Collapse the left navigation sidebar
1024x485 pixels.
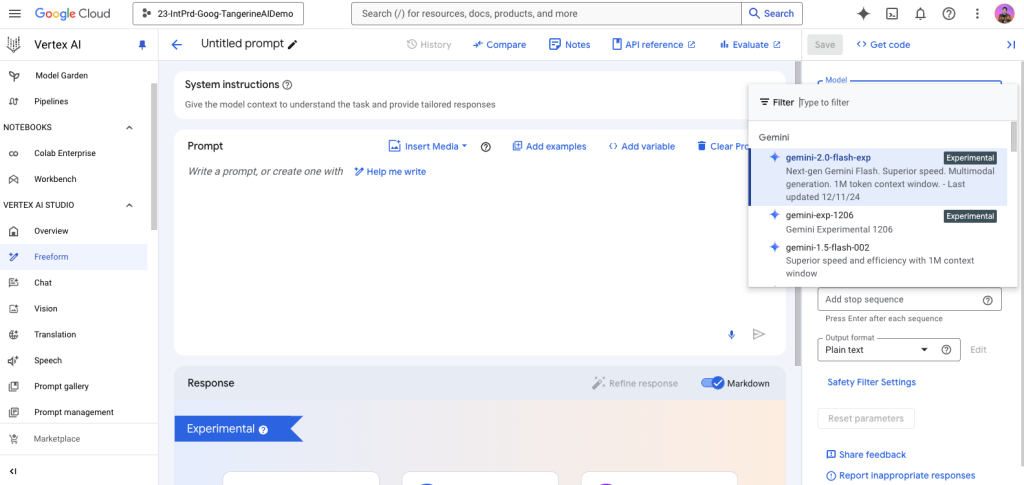point(13,471)
